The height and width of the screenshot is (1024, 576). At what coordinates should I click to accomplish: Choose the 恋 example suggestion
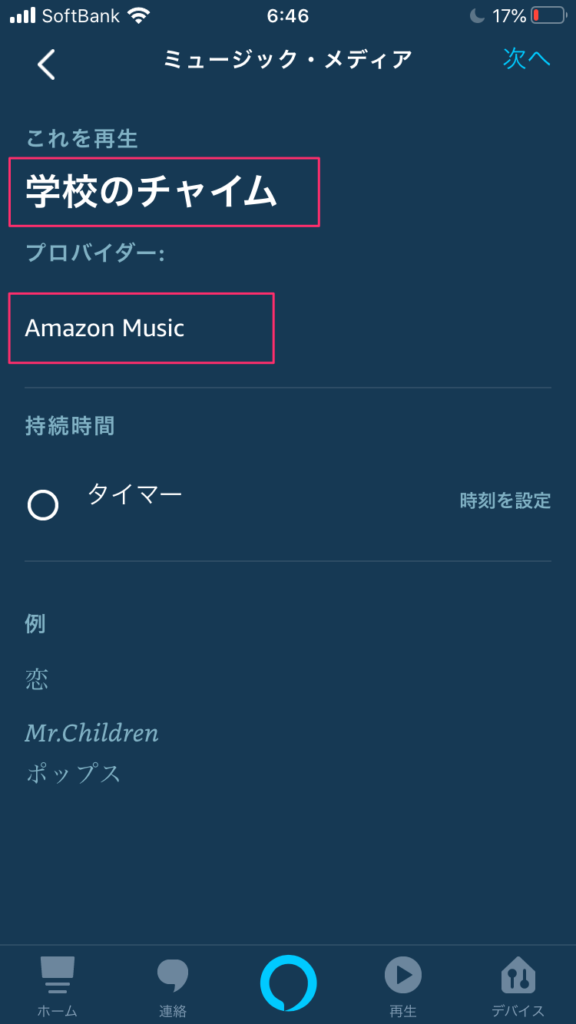coord(37,680)
